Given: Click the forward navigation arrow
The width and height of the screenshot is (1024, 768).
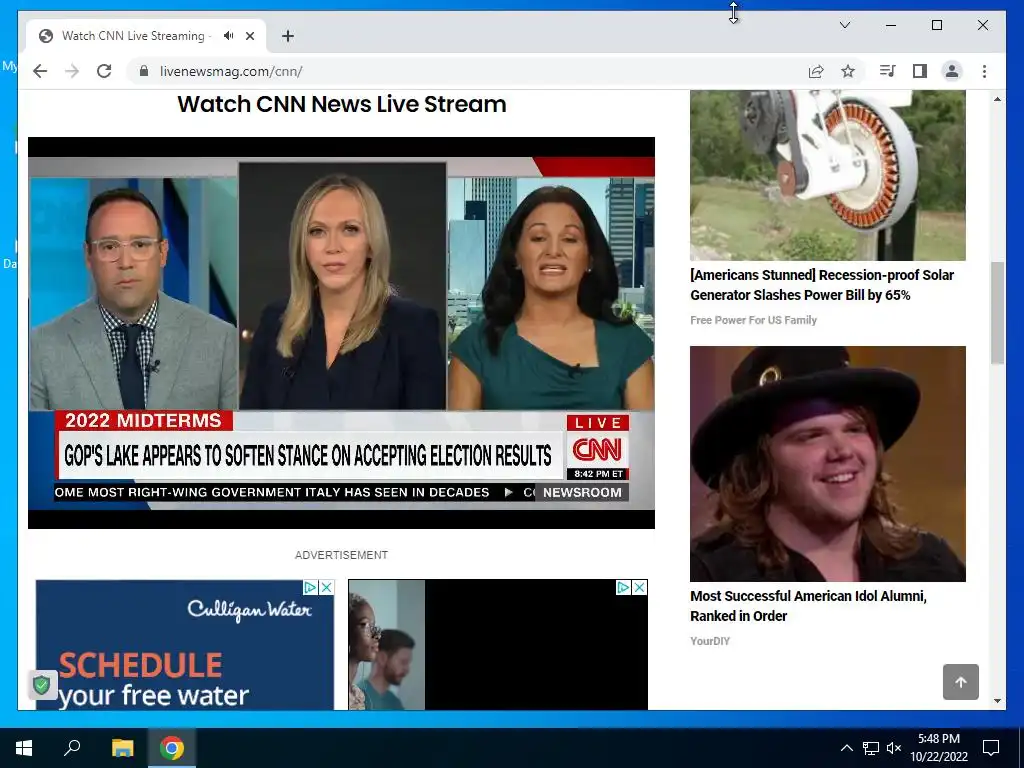Looking at the screenshot, I should 72,71.
